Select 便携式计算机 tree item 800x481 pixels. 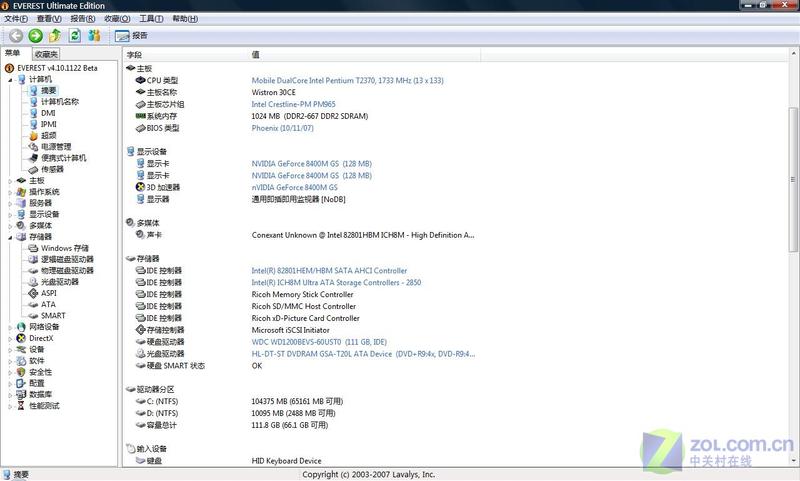click(x=63, y=158)
